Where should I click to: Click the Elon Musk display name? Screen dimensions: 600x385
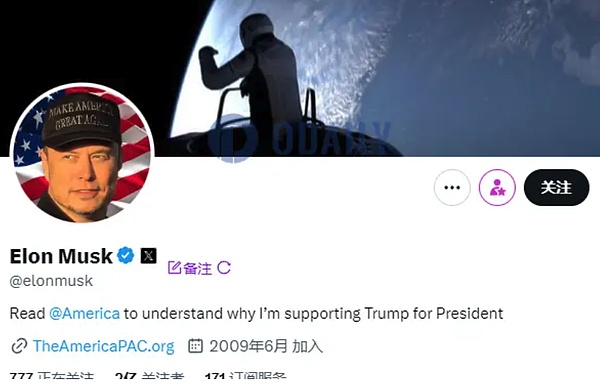(x=61, y=256)
